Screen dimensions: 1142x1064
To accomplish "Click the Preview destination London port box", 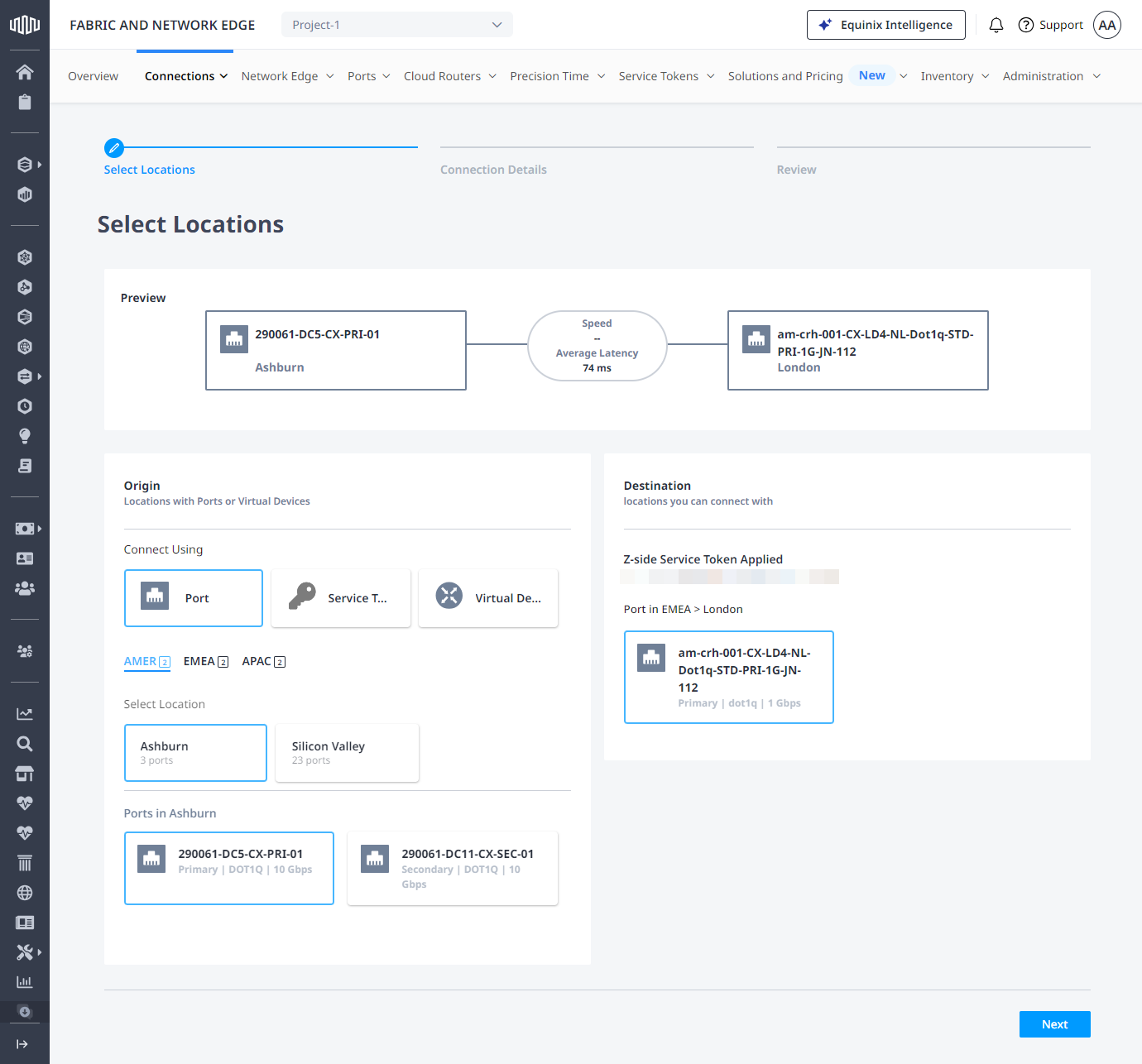I will 858,350.
